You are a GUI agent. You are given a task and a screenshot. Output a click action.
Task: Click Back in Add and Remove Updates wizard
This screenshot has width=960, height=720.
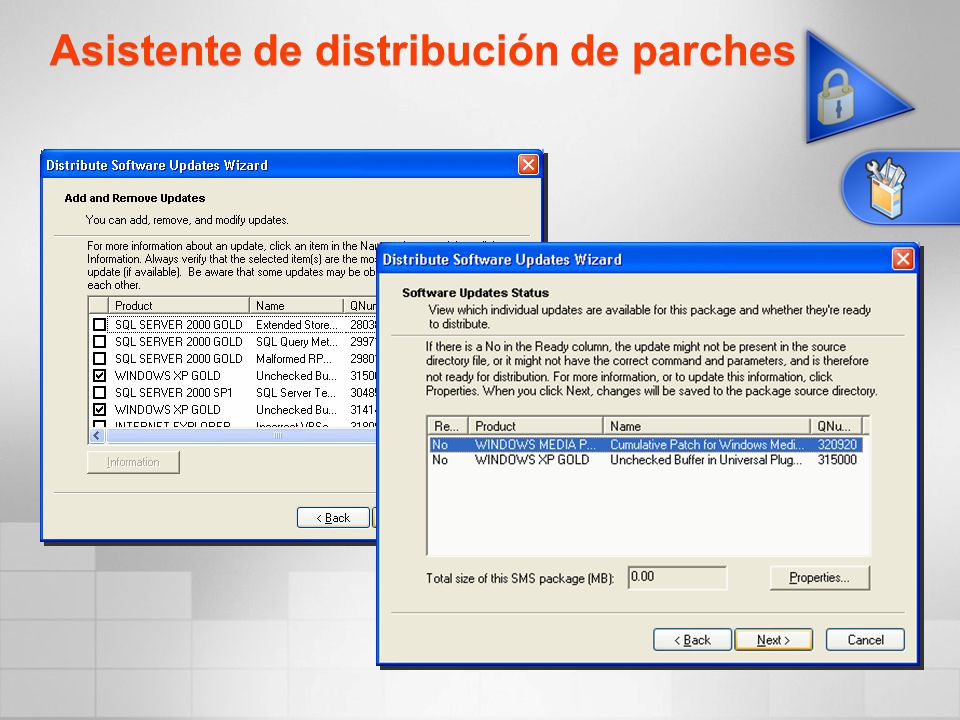pos(333,518)
